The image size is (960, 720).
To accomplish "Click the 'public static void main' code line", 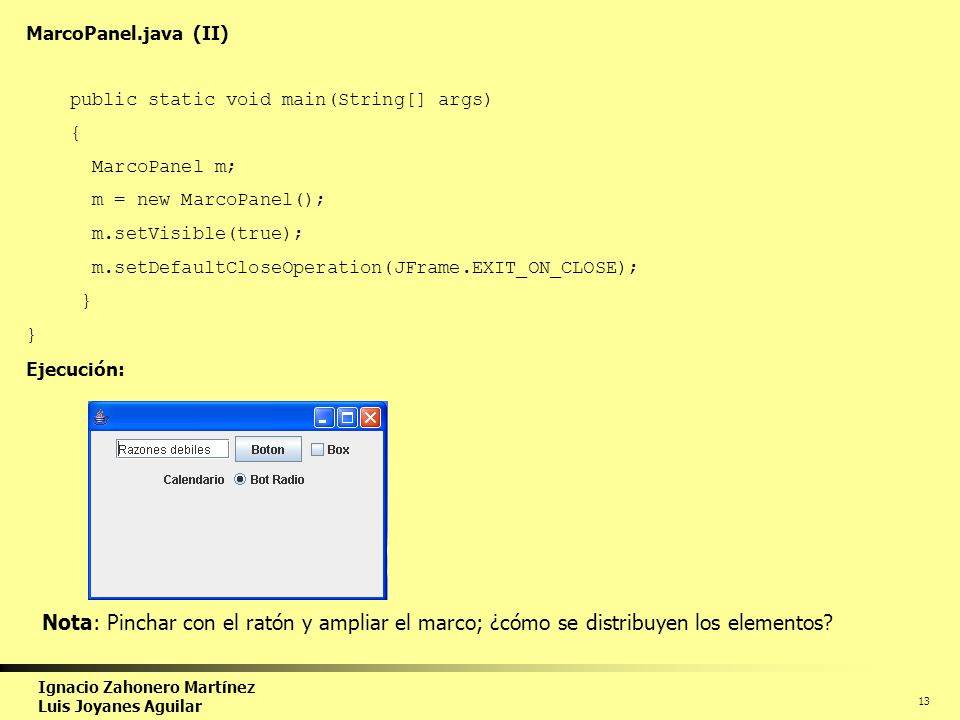I will [280, 99].
